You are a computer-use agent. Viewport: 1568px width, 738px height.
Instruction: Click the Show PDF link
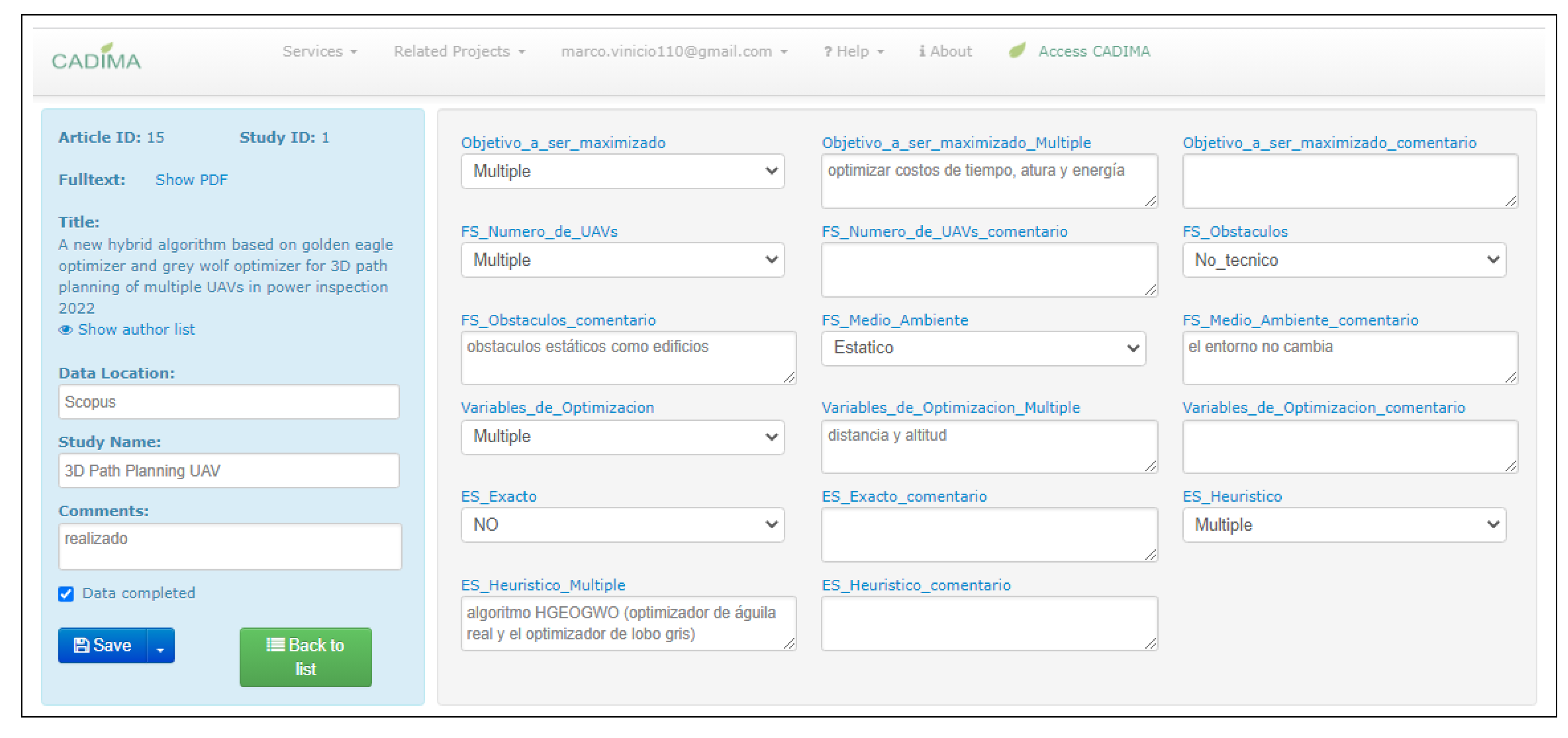(191, 180)
